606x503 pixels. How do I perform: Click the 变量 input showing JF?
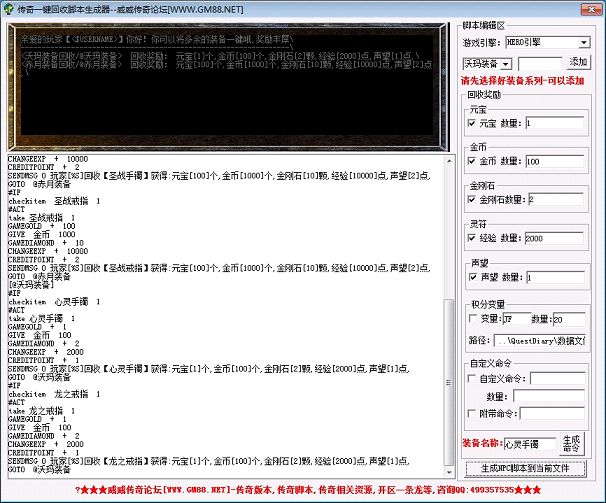coord(517,319)
